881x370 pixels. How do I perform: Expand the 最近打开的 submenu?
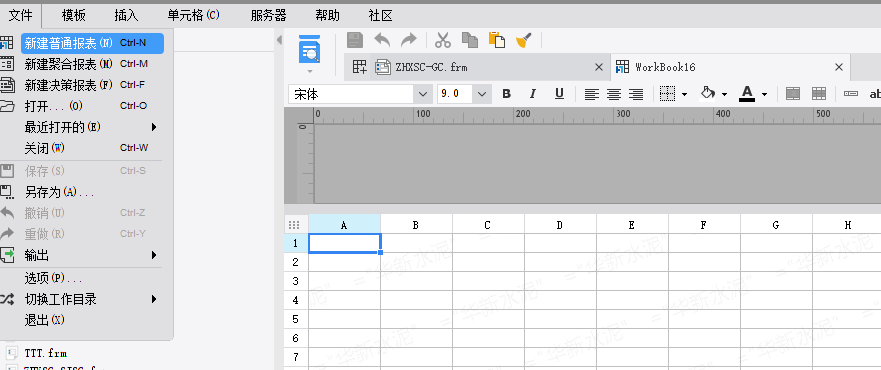[x=90, y=127]
